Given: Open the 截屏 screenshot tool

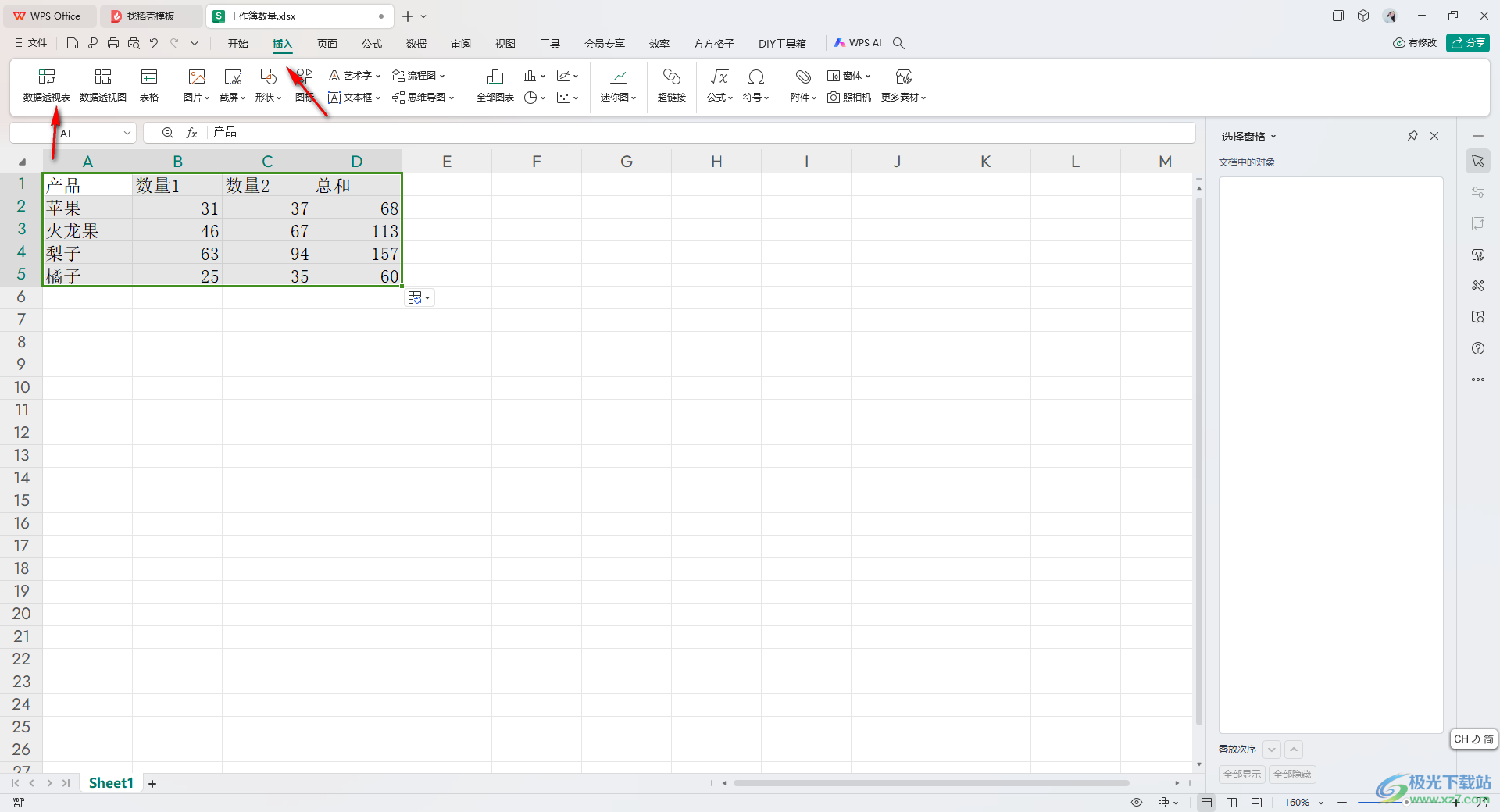Looking at the screenshot, I should click(x=233, y=85).
